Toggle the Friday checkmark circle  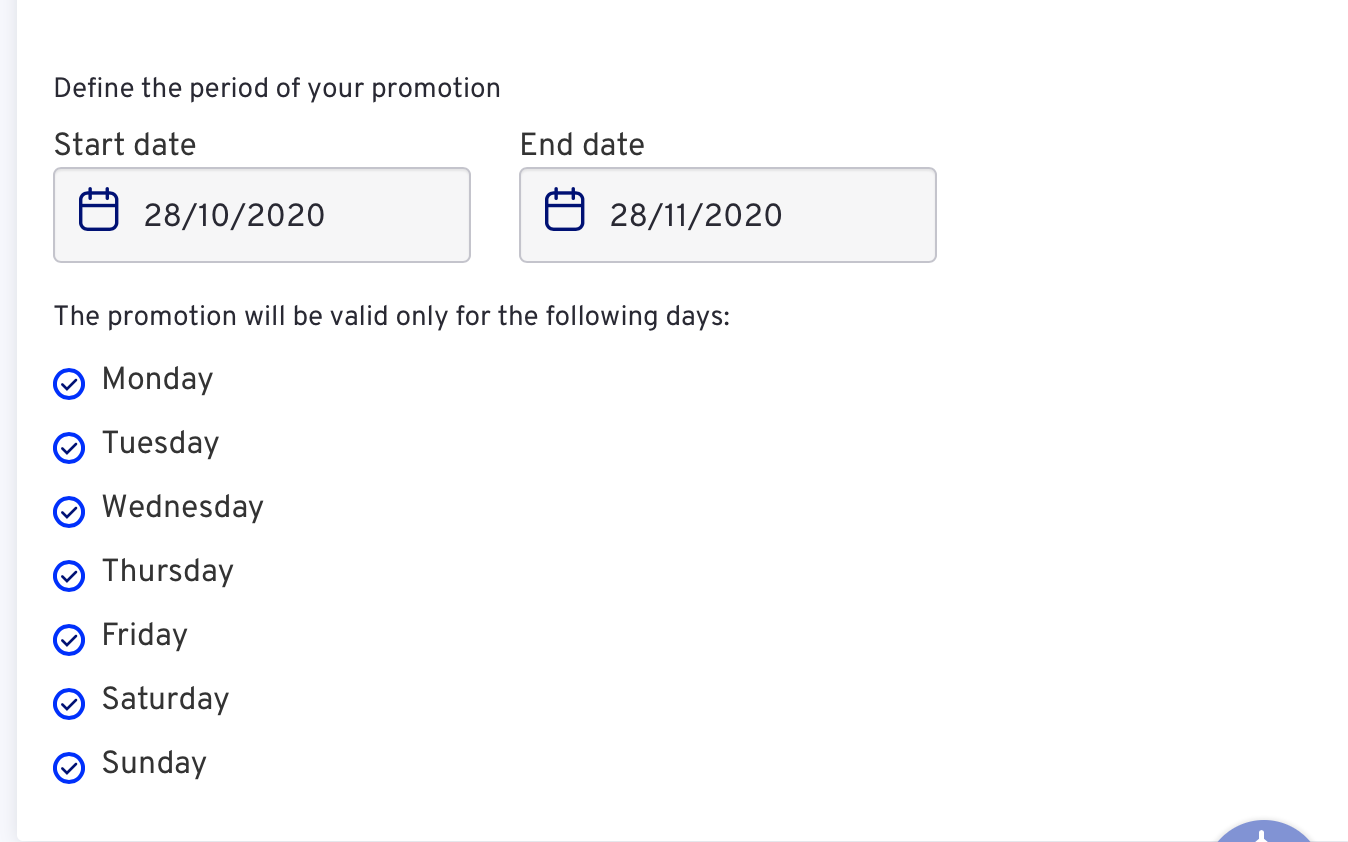(69, 639)
